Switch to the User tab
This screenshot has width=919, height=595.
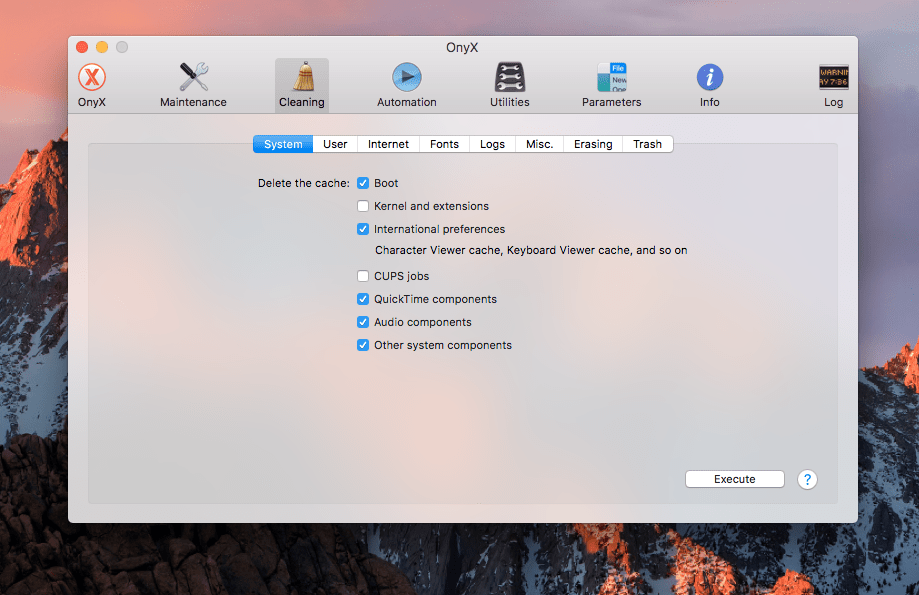334,144
